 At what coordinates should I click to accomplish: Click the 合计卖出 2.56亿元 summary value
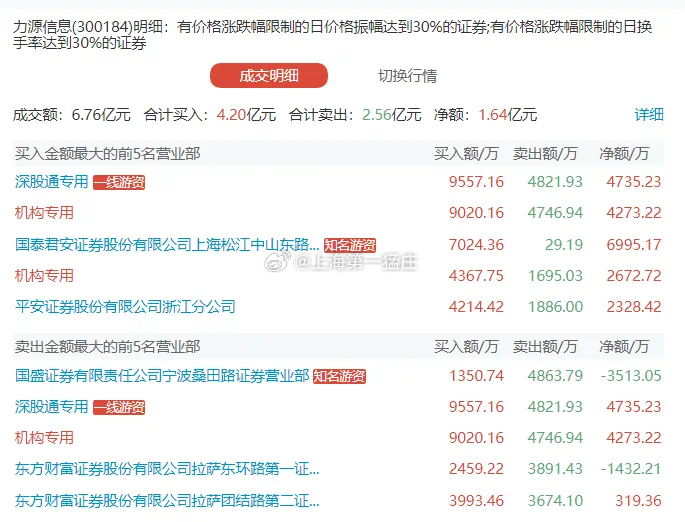(x=392, y=115)
